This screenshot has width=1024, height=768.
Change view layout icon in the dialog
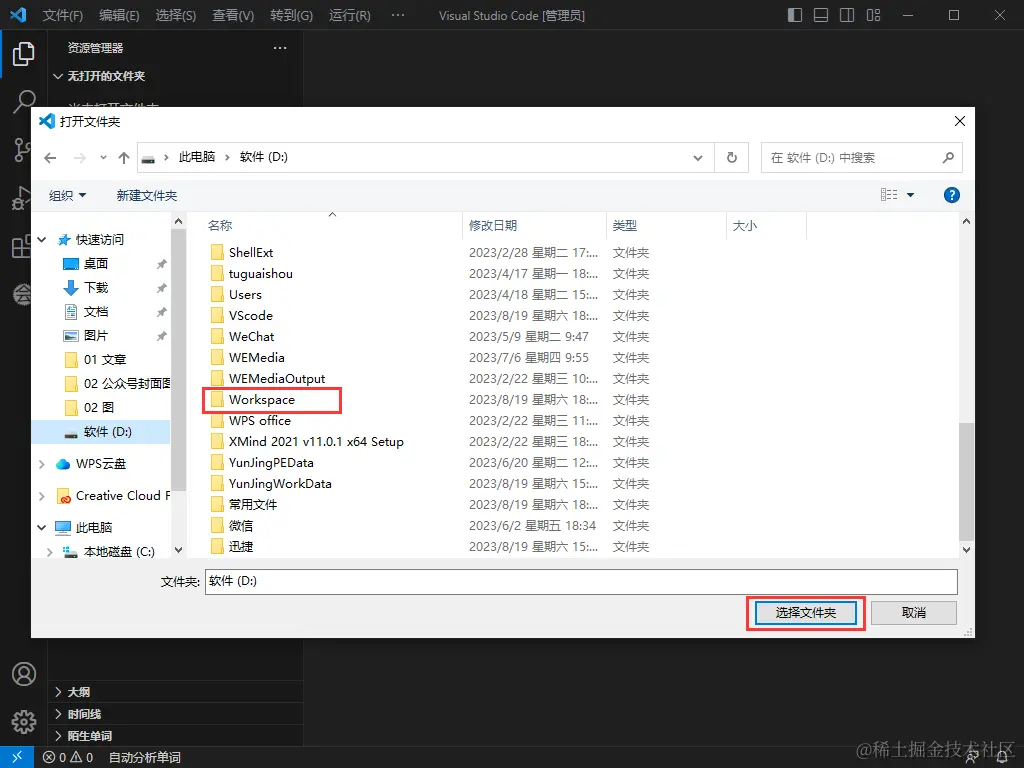point(889,195)
